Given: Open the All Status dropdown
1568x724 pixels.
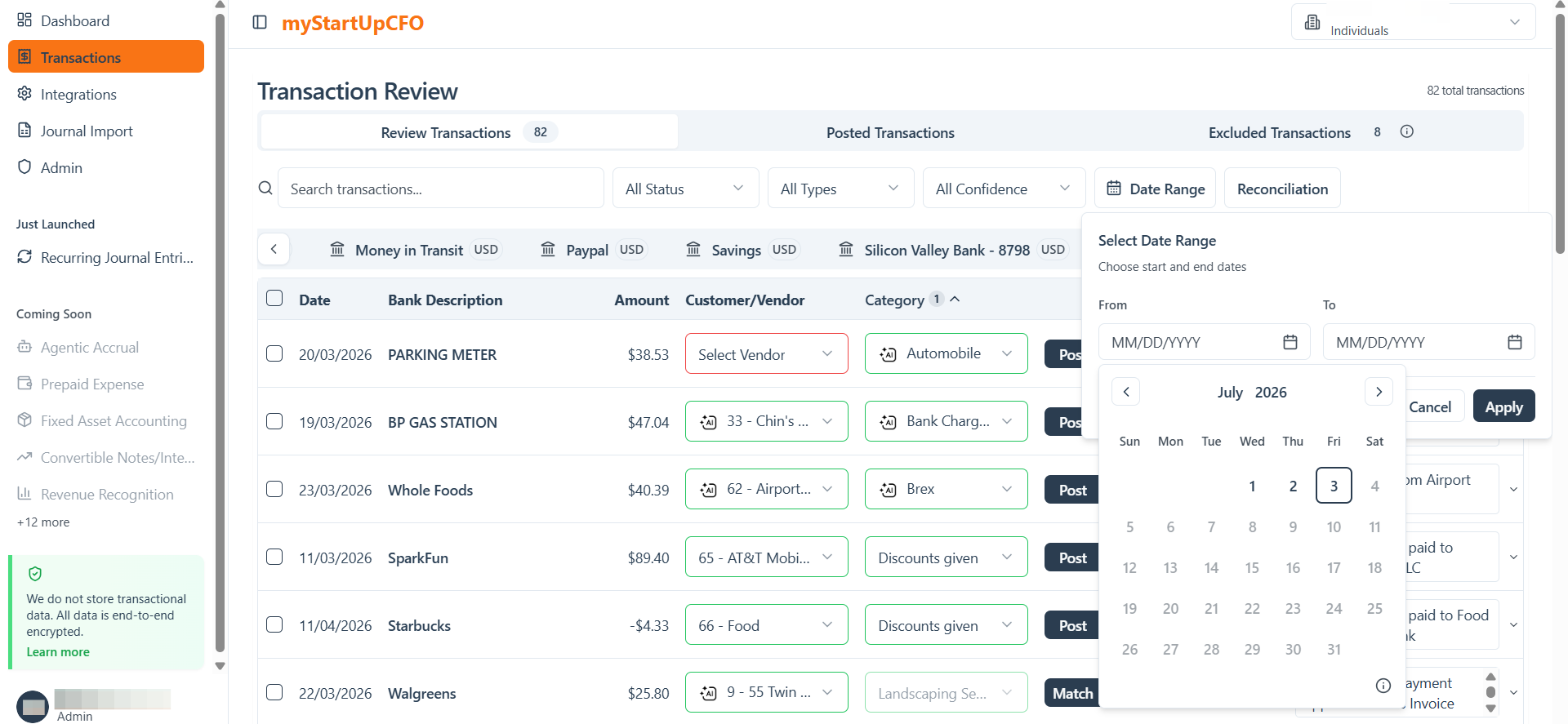Looking at the screenshot, I should click(686, 188).
